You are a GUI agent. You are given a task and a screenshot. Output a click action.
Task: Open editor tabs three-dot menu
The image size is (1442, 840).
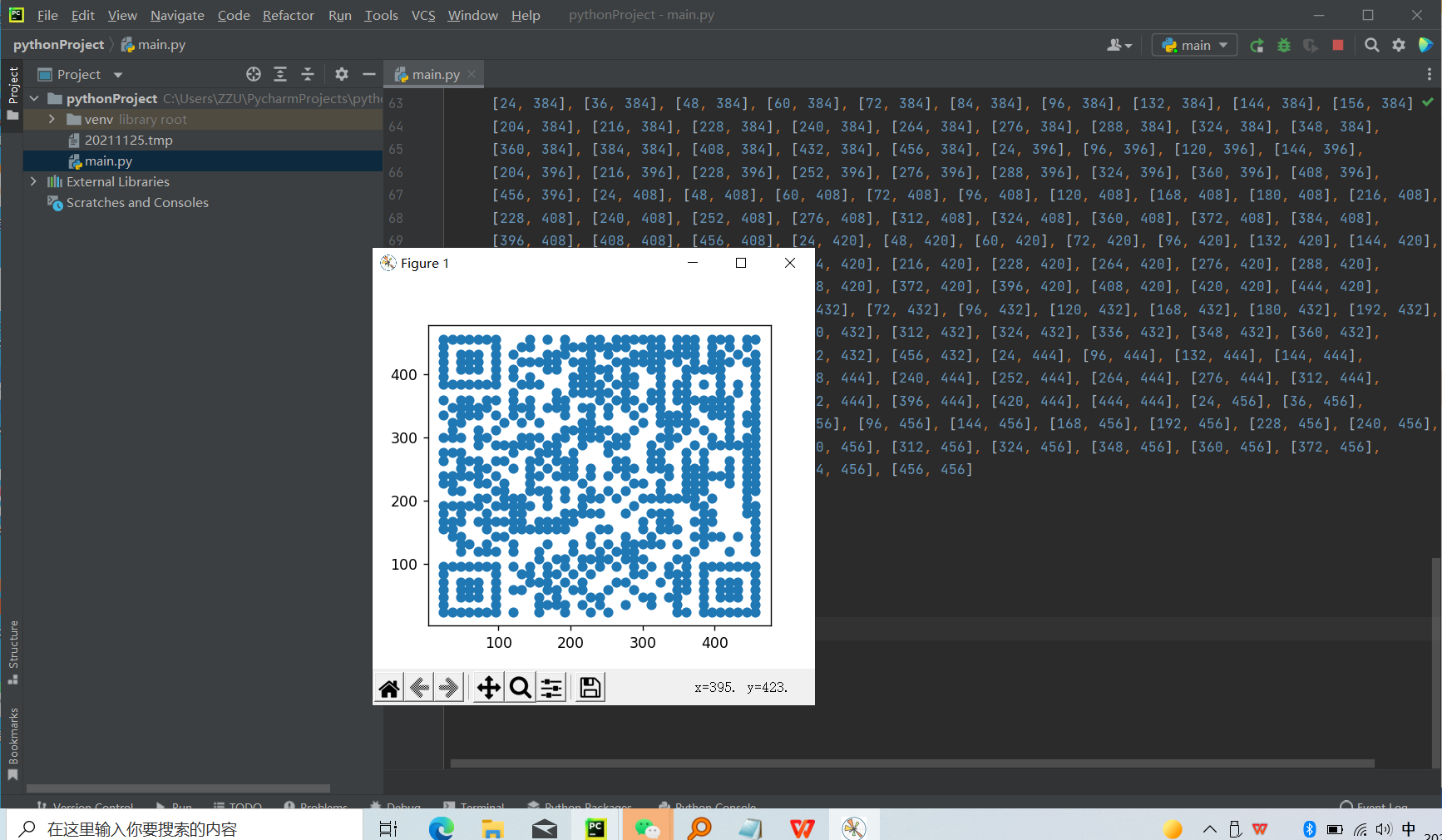pos(1430,74)
